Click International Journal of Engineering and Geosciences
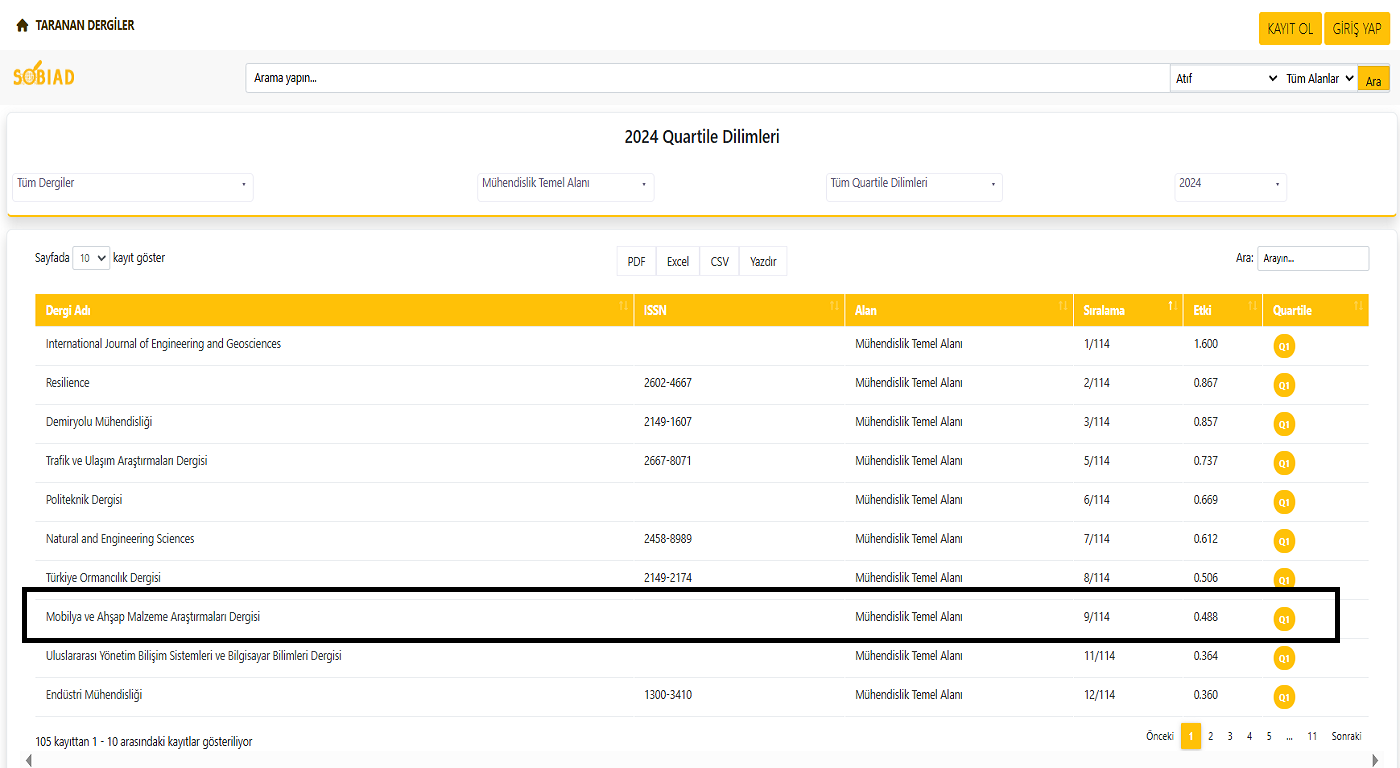Screen dimensions: 1400x768 pos(163,344)
